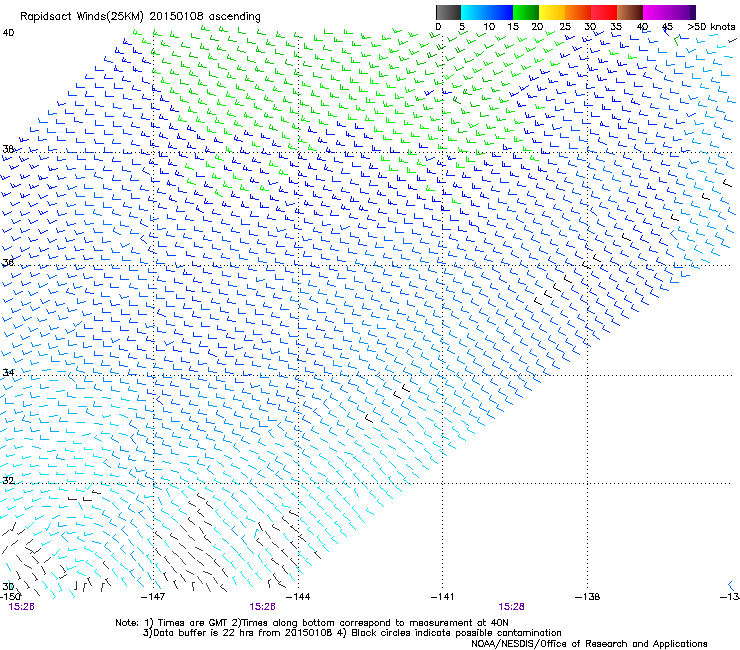Click the purple 15:26 time near -144

pyautogui.click(x=262, y=607)
